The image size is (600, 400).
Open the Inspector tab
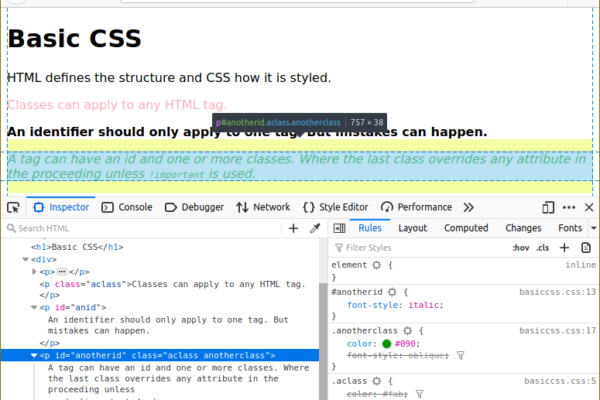click(x=61, y=207)
